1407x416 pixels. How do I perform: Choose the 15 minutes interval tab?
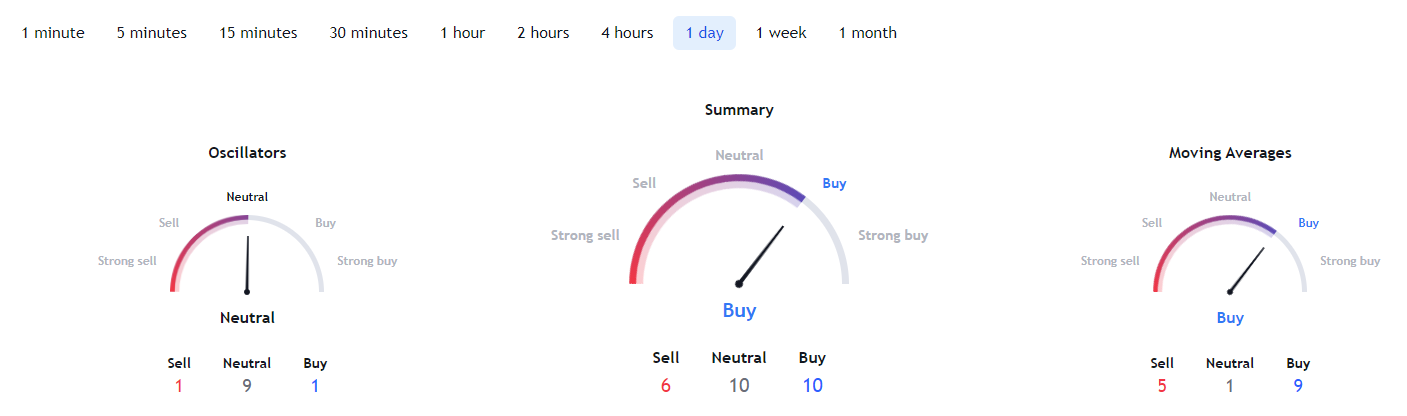click(x=258, y=33)
